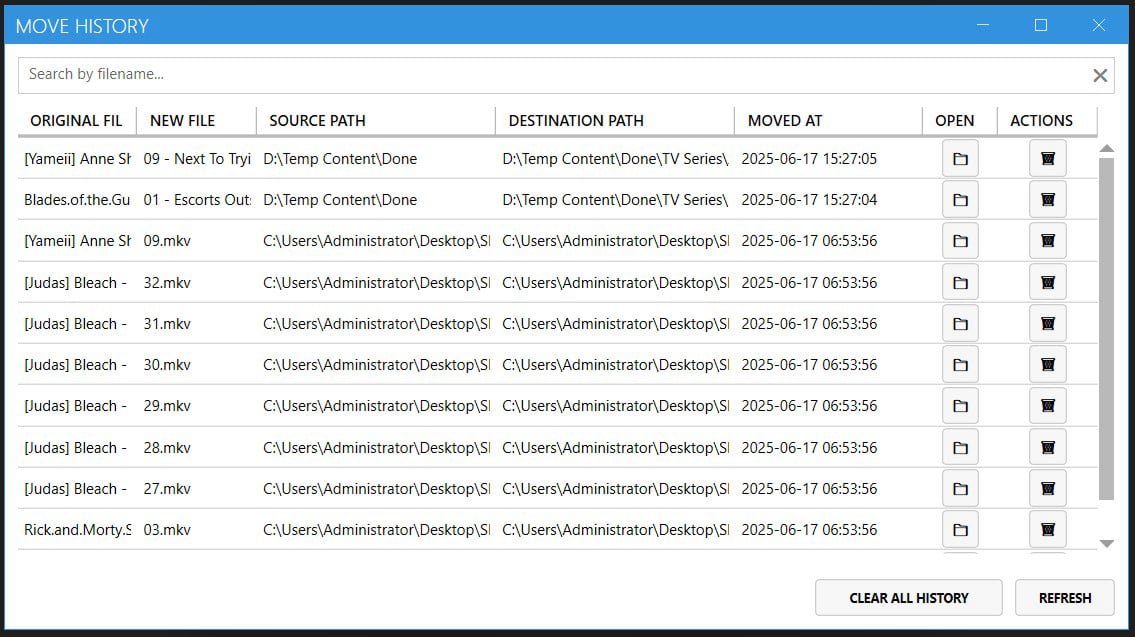Open folder for Rick.and.Morty 03.mkv entry
Image resolution: width=1135 pixels, height=637 pixels.
pos(960,529)
